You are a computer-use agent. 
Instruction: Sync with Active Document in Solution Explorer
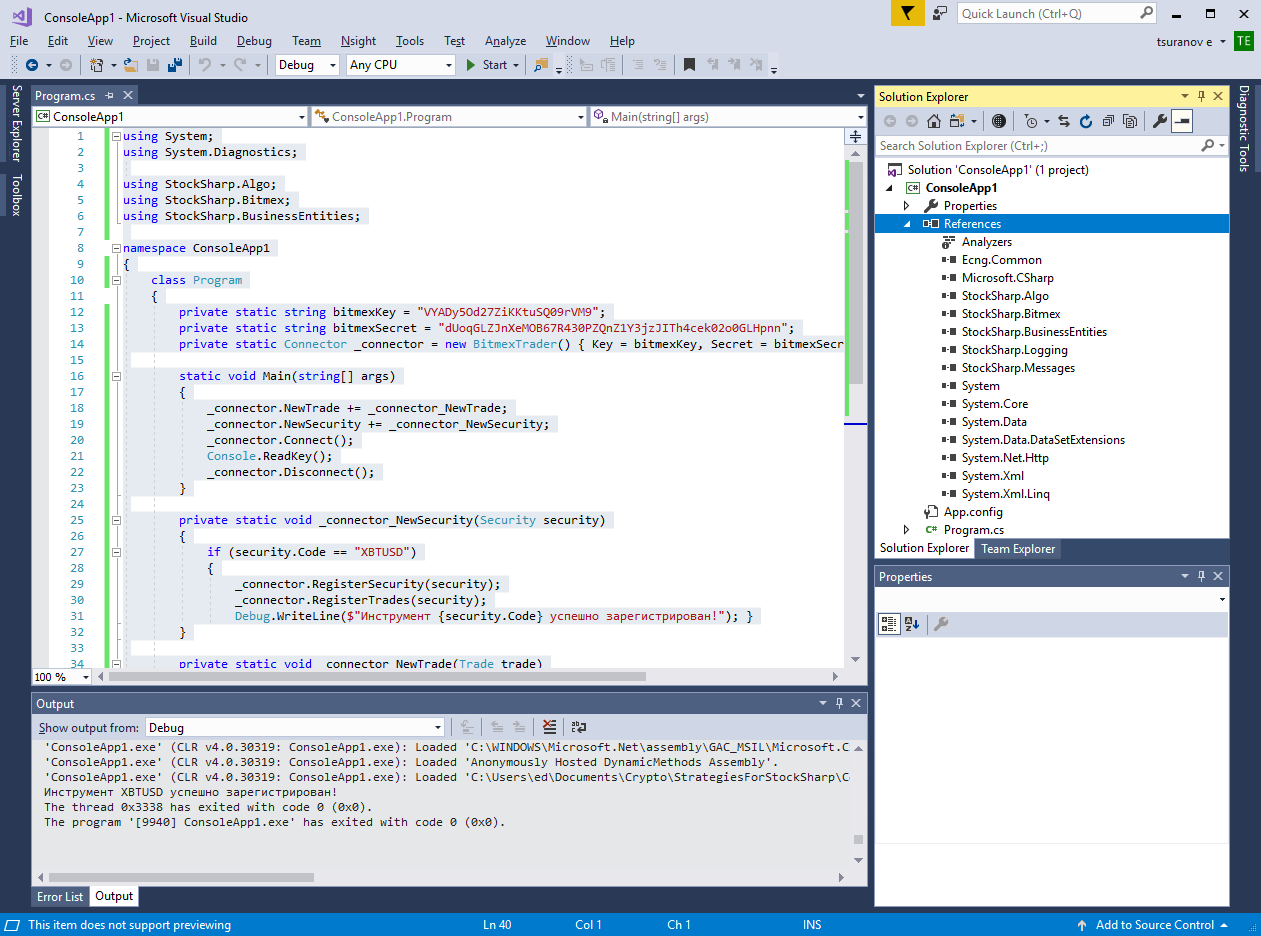pyautogui.click(x=1063, y=121)
